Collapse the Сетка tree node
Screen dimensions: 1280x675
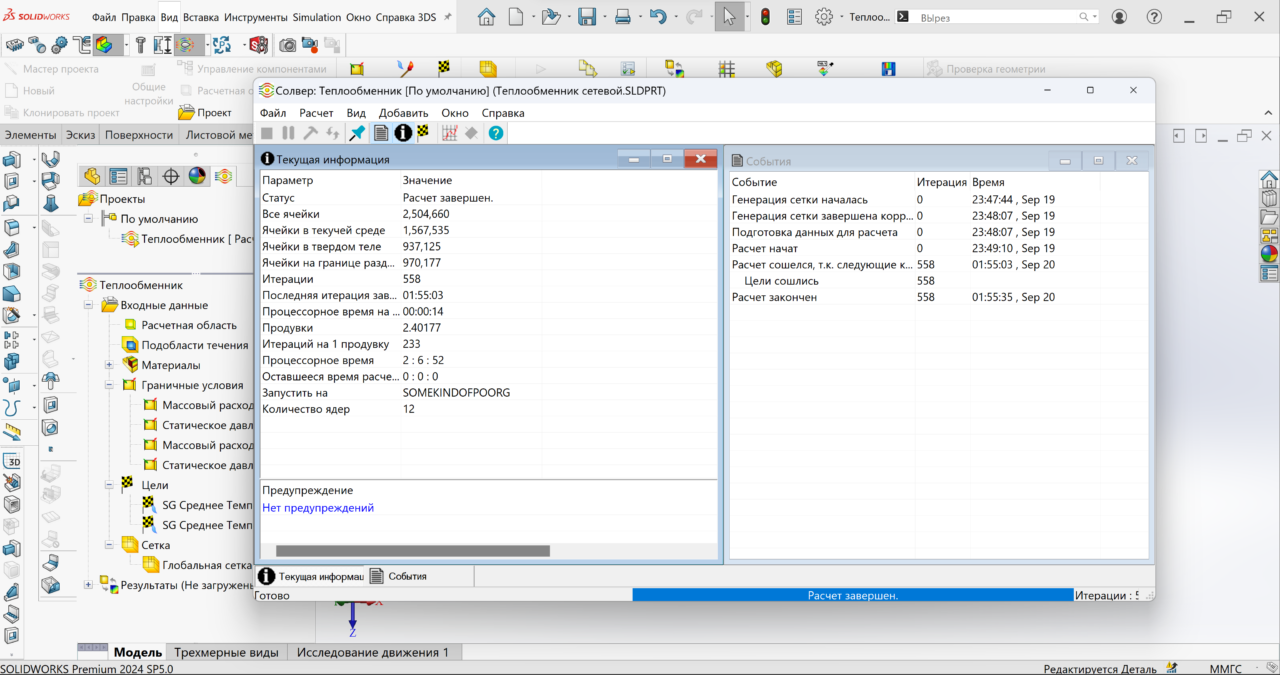[x=109, y=545]
